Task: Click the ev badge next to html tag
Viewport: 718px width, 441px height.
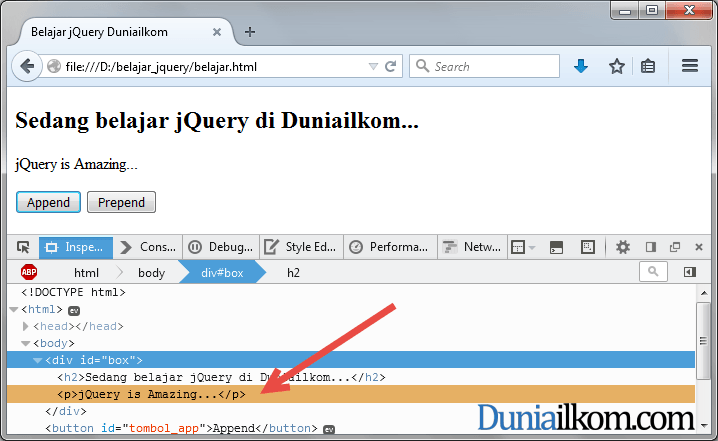Action: tap(74, 311)
